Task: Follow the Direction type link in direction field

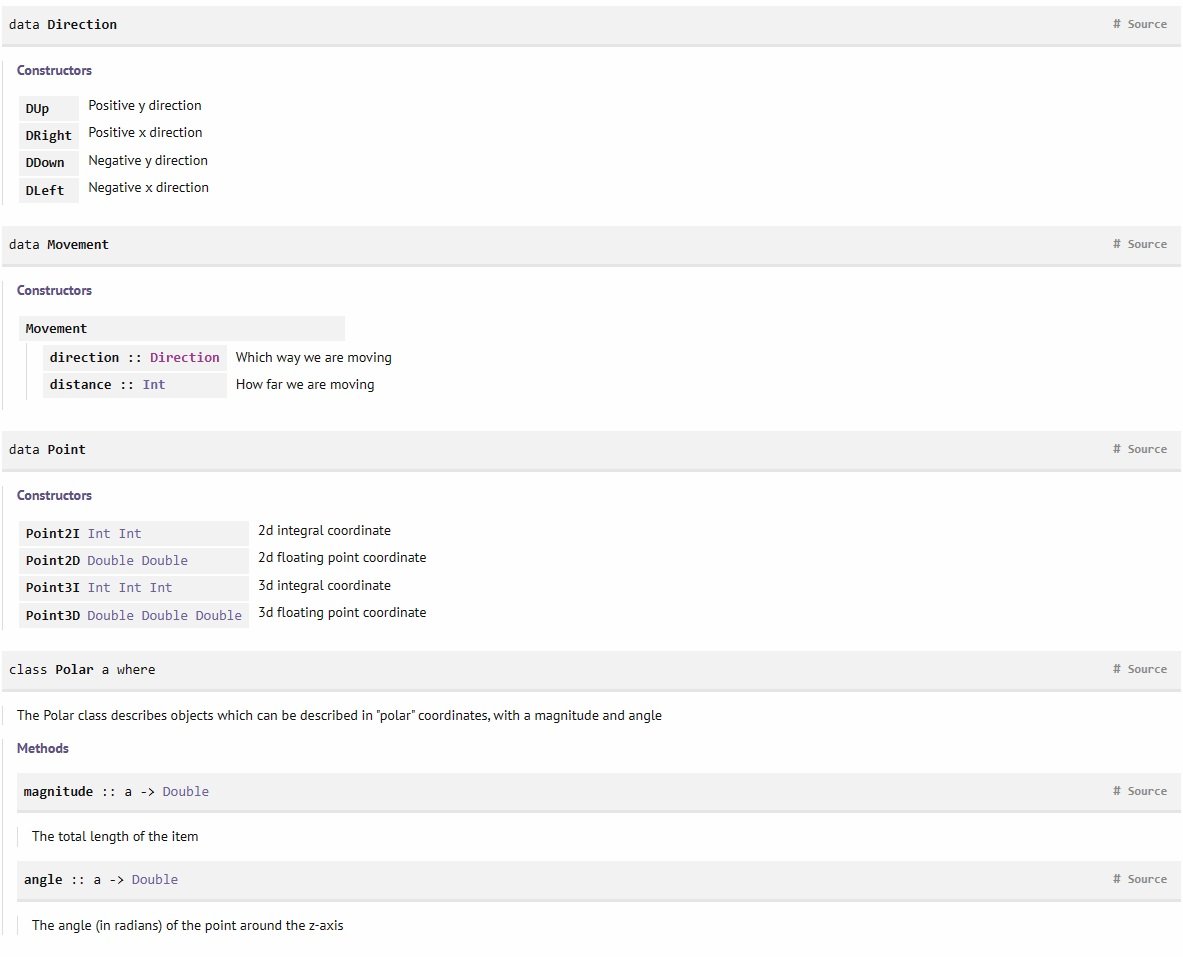Action: click(185, 357)
